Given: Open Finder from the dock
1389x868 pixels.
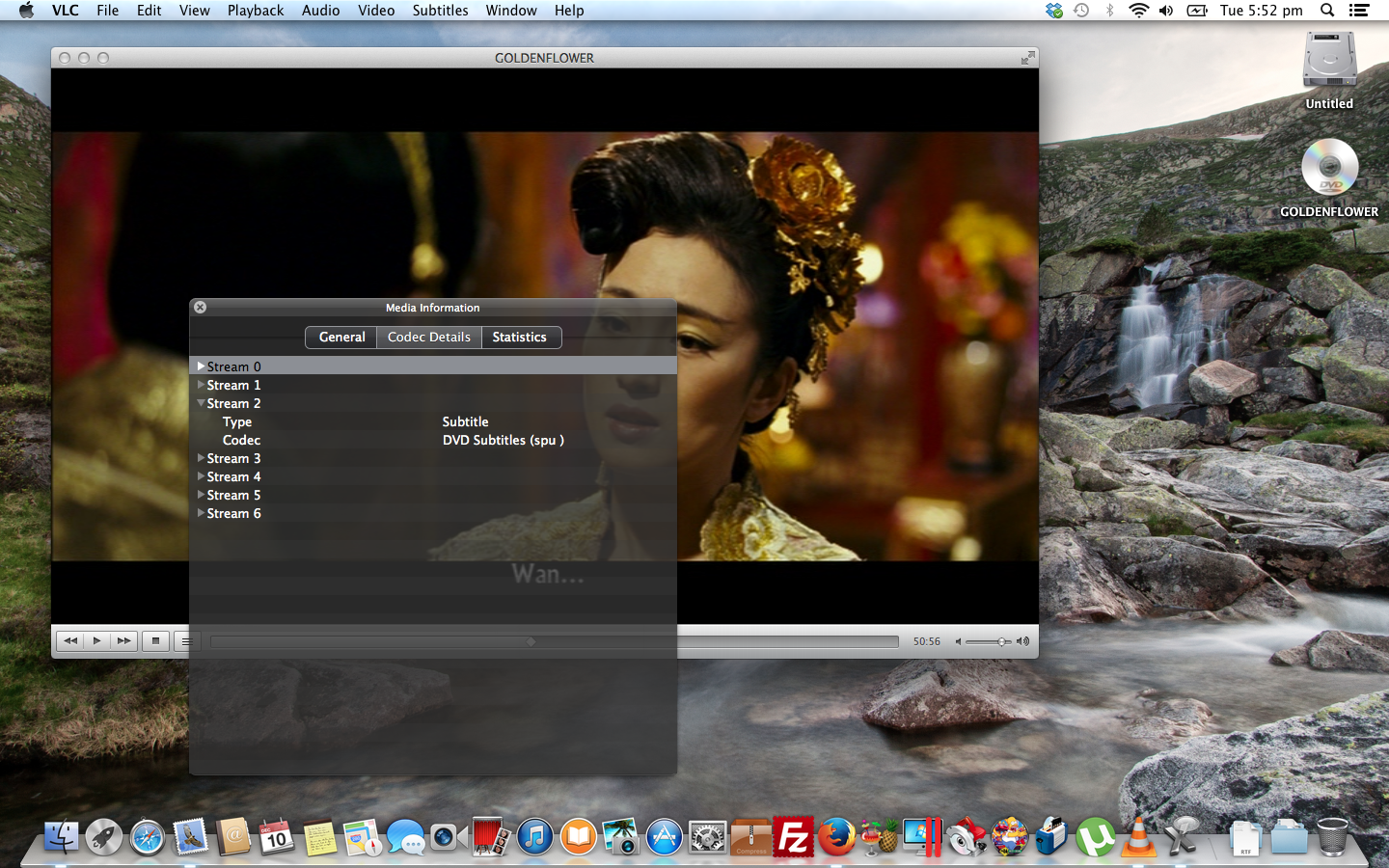Looking at the screenshot, I should click(x=61, y=837).
